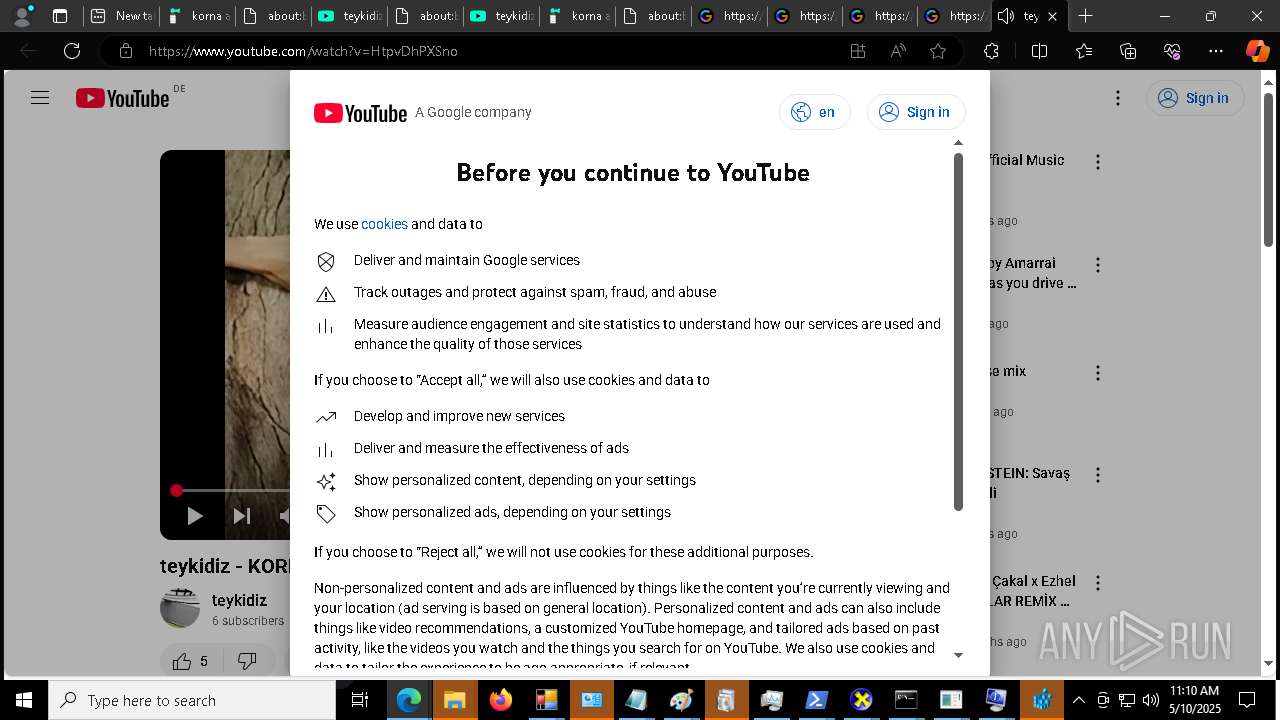Open options for 'fficial Music' suggestion
The width and height of the screenshot is (1280, 720).
coord(1098,162)
